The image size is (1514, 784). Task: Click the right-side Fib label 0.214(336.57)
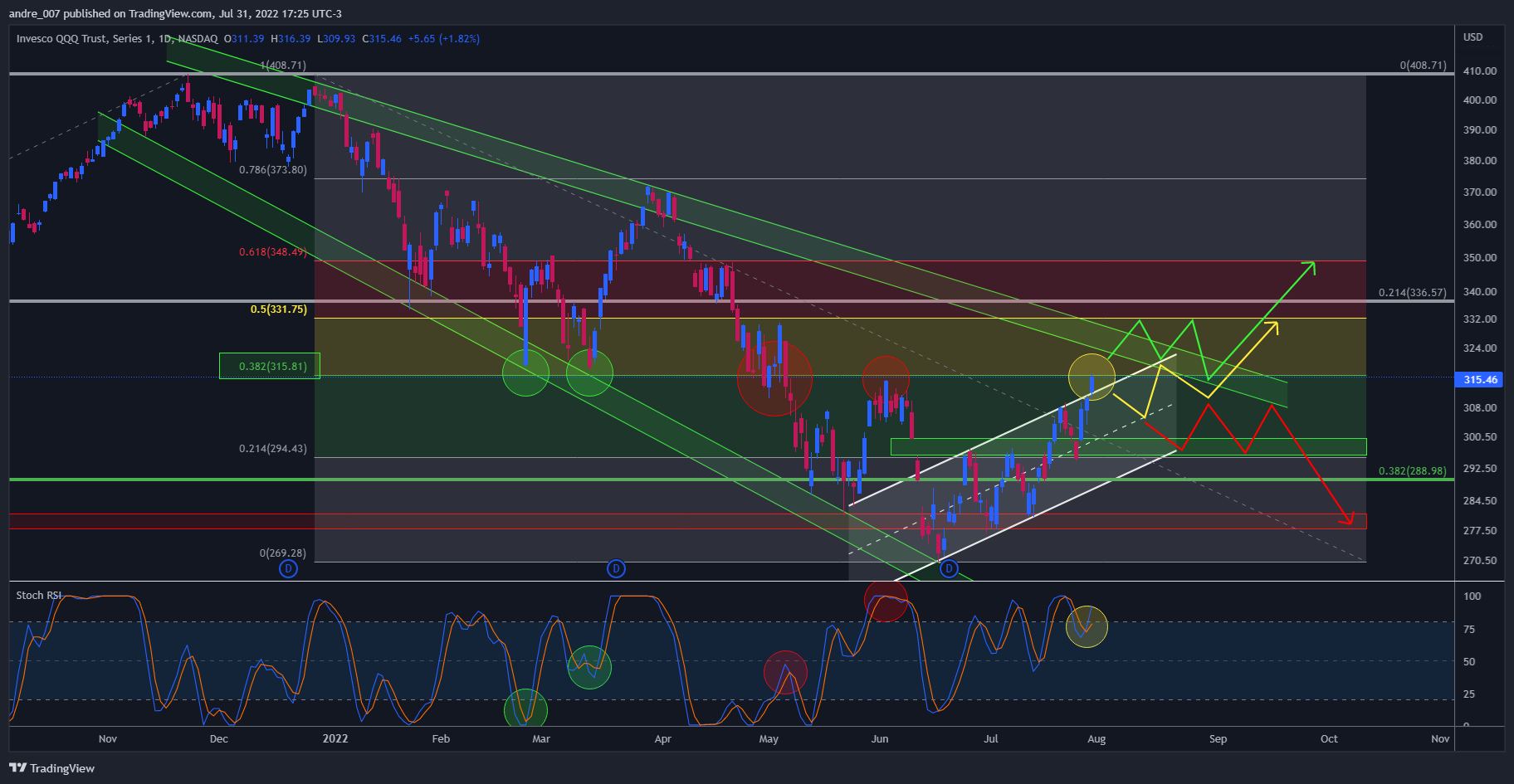click(1413, 293)
